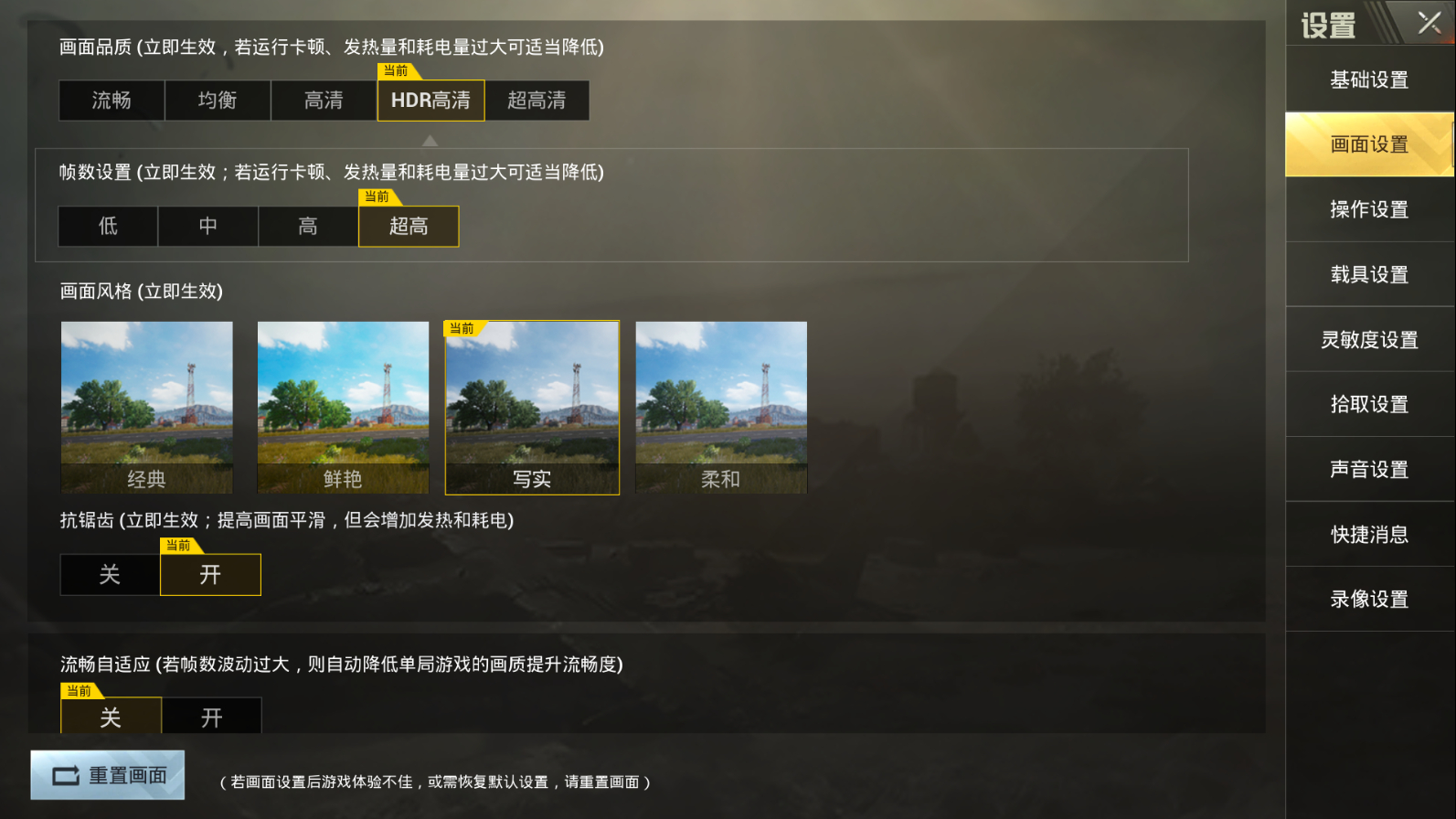The height and width of the screenshot is (819, 1456).
Task: Set frame rate to 低
Action: pyautogui.click(x=108, y=227)
